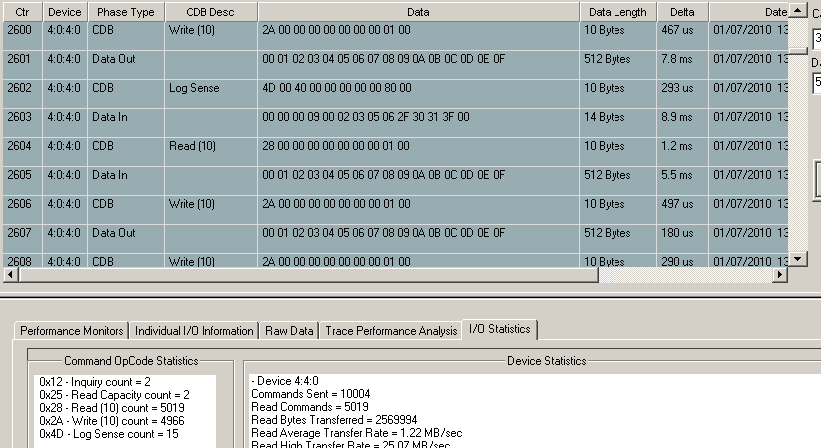Click the Data column header
Screen dimensions: 821x448
419,12
